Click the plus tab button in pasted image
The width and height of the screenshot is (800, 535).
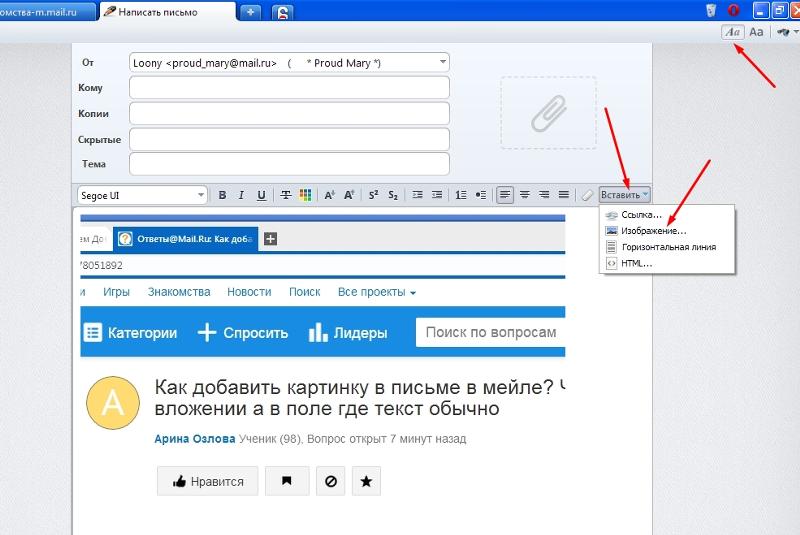pos(270,239)
